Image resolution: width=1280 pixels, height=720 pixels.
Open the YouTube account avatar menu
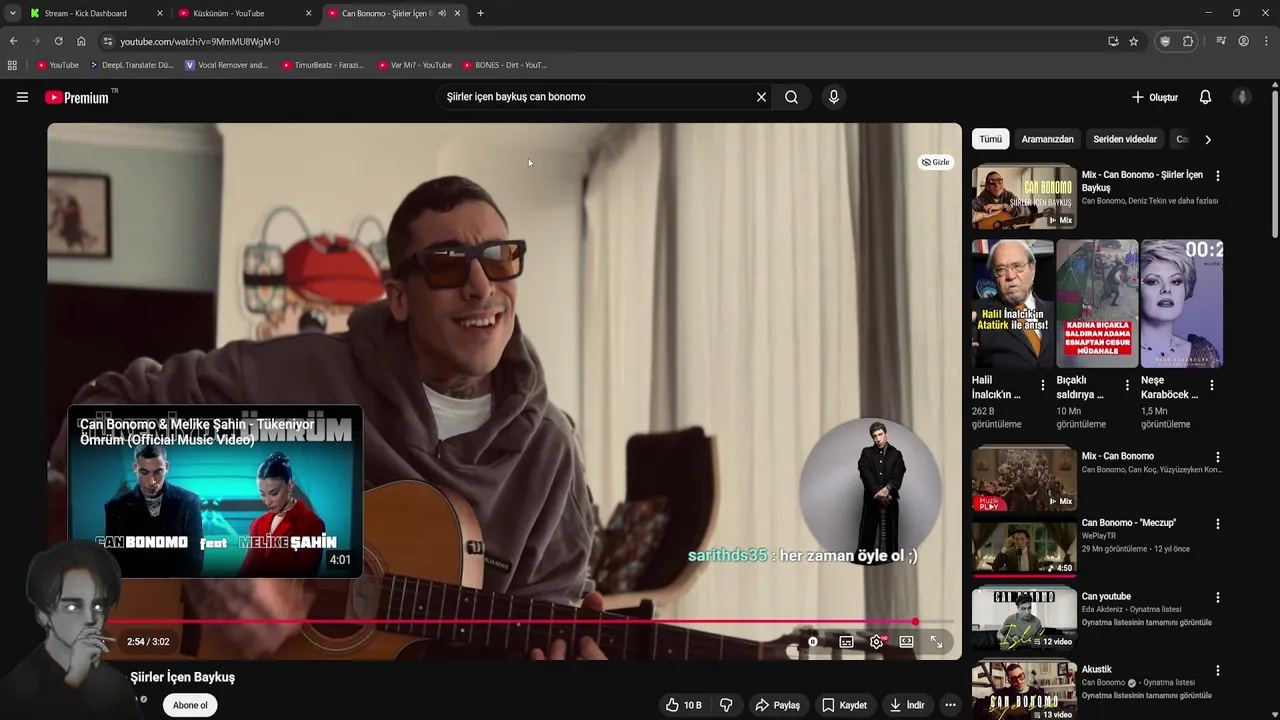point(1242,97)
